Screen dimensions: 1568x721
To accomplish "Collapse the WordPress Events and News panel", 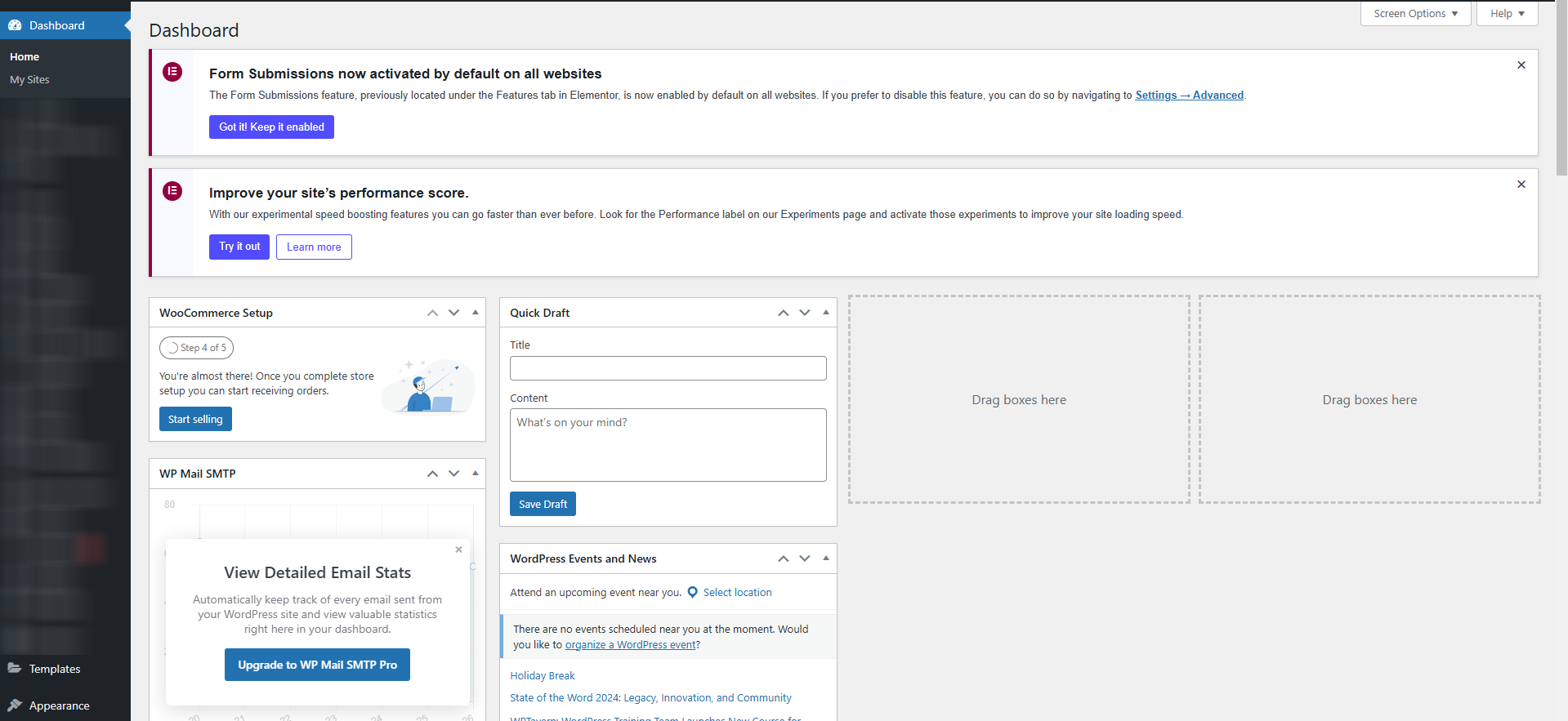I will (826, 558).
